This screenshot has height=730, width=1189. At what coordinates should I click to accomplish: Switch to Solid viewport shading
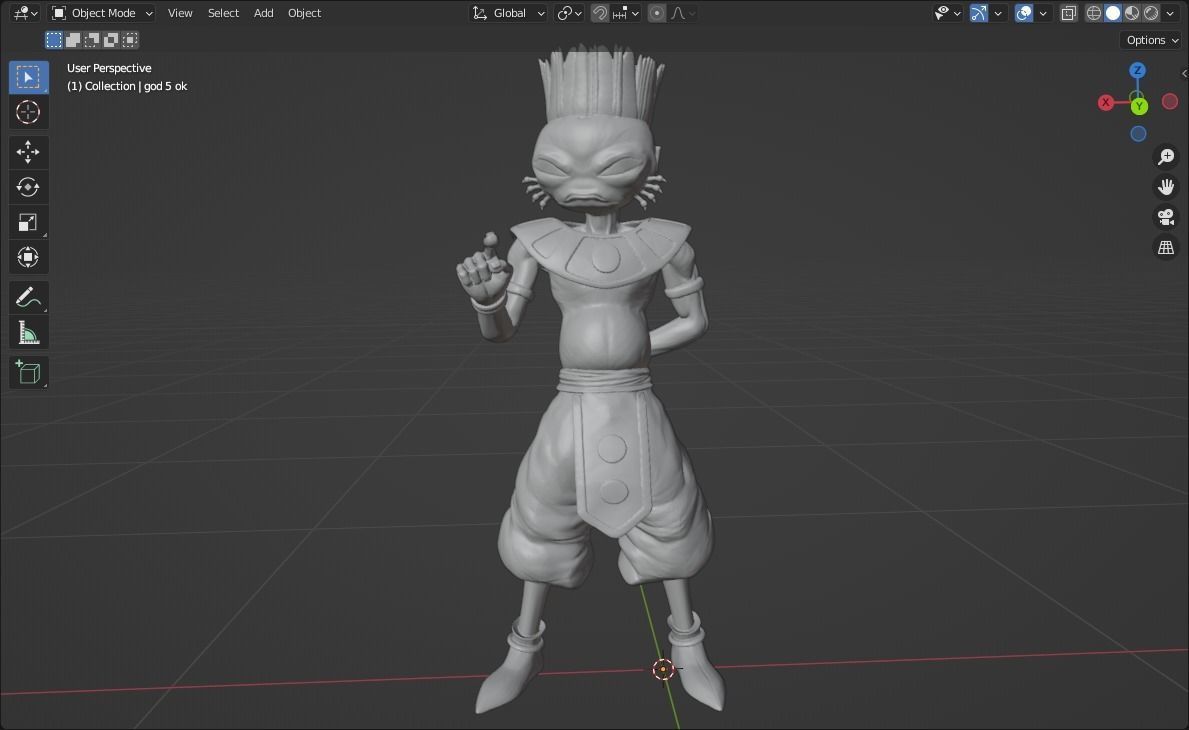[x=1112, y=13]
